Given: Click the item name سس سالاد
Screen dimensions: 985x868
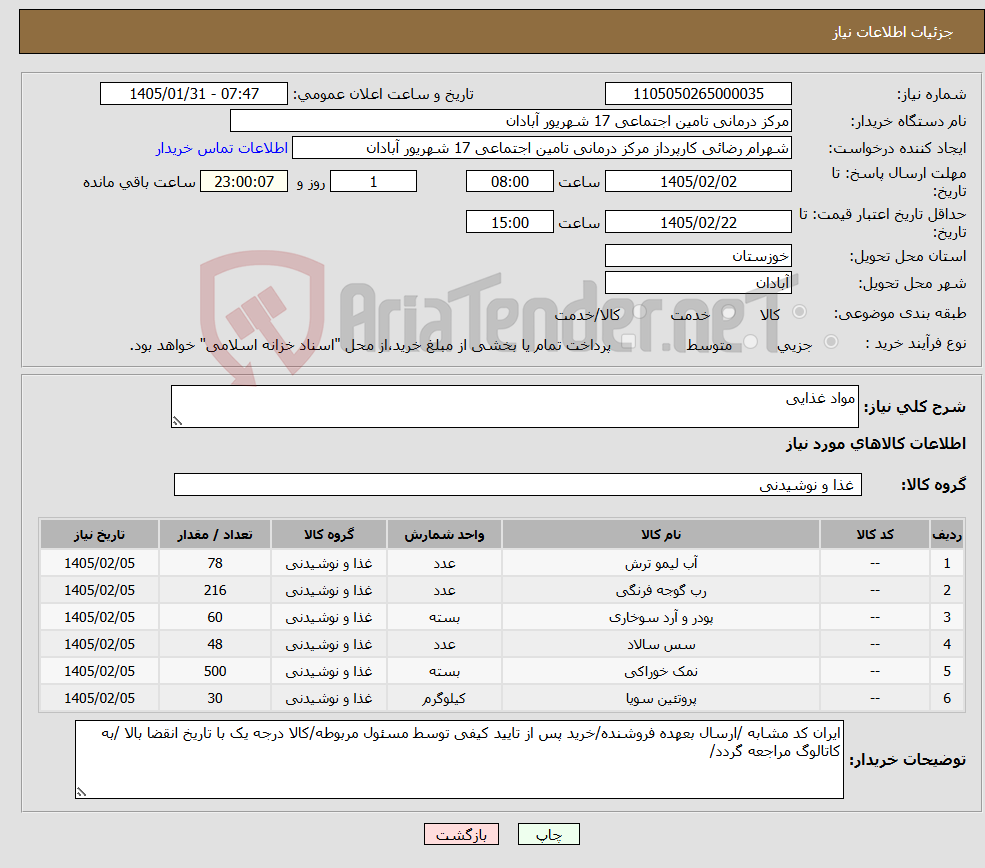Looking at the screenshot, I should 661,644.
